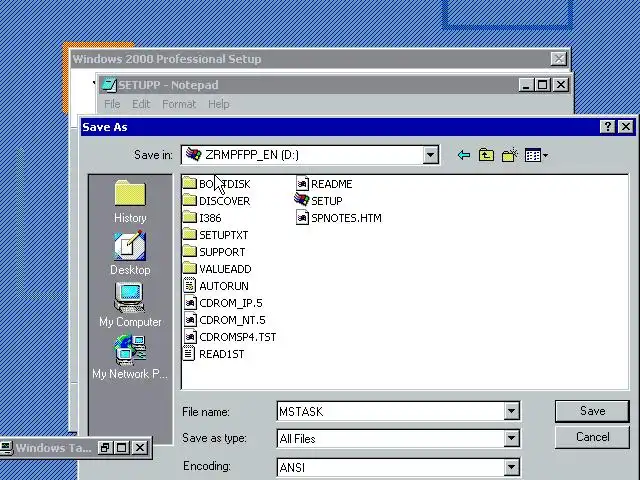The height and width of the screenshot is (480, 640).
Task: Close the SETUPP Notepad window
Action: [561, 85]
